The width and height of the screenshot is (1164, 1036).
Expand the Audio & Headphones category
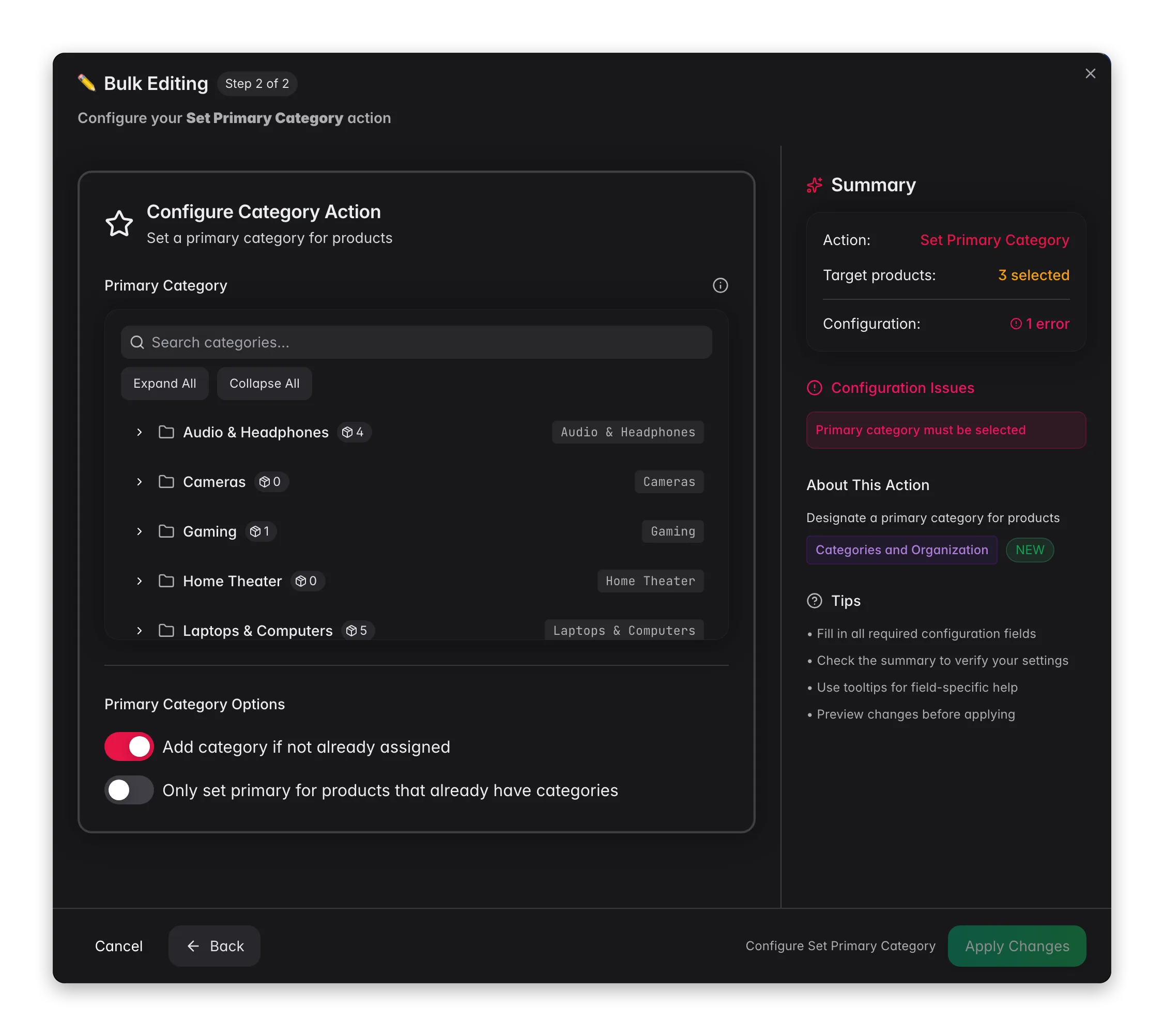pyautogui.click(x=139, y=432)
